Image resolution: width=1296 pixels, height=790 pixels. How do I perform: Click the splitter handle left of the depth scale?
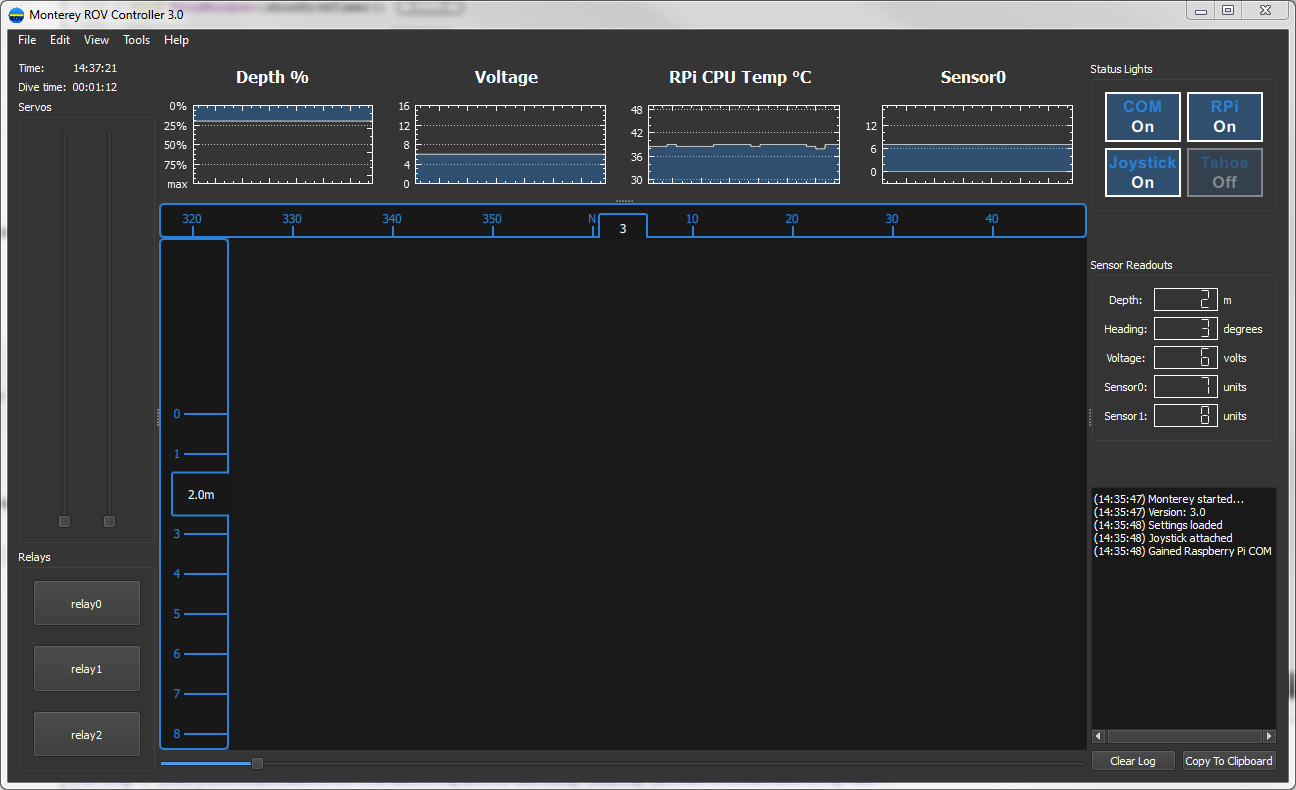157,418
